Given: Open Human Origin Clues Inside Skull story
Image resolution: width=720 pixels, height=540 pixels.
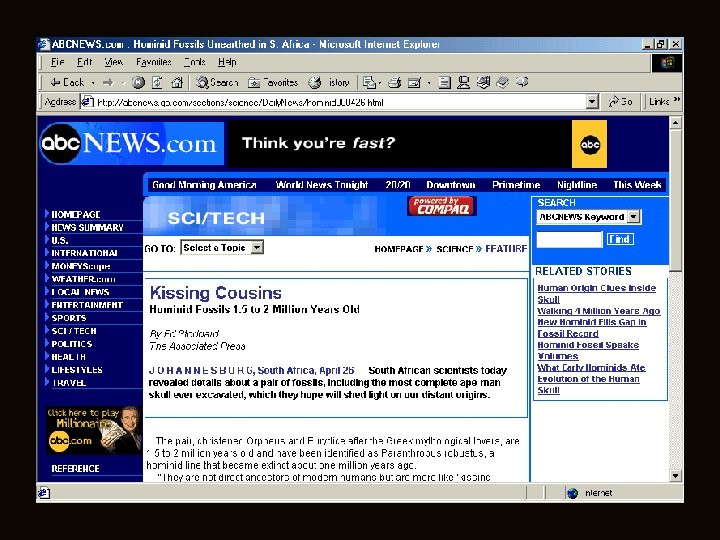Looking at the screenshot, I should pyautogui.click(x=596, y=293).
